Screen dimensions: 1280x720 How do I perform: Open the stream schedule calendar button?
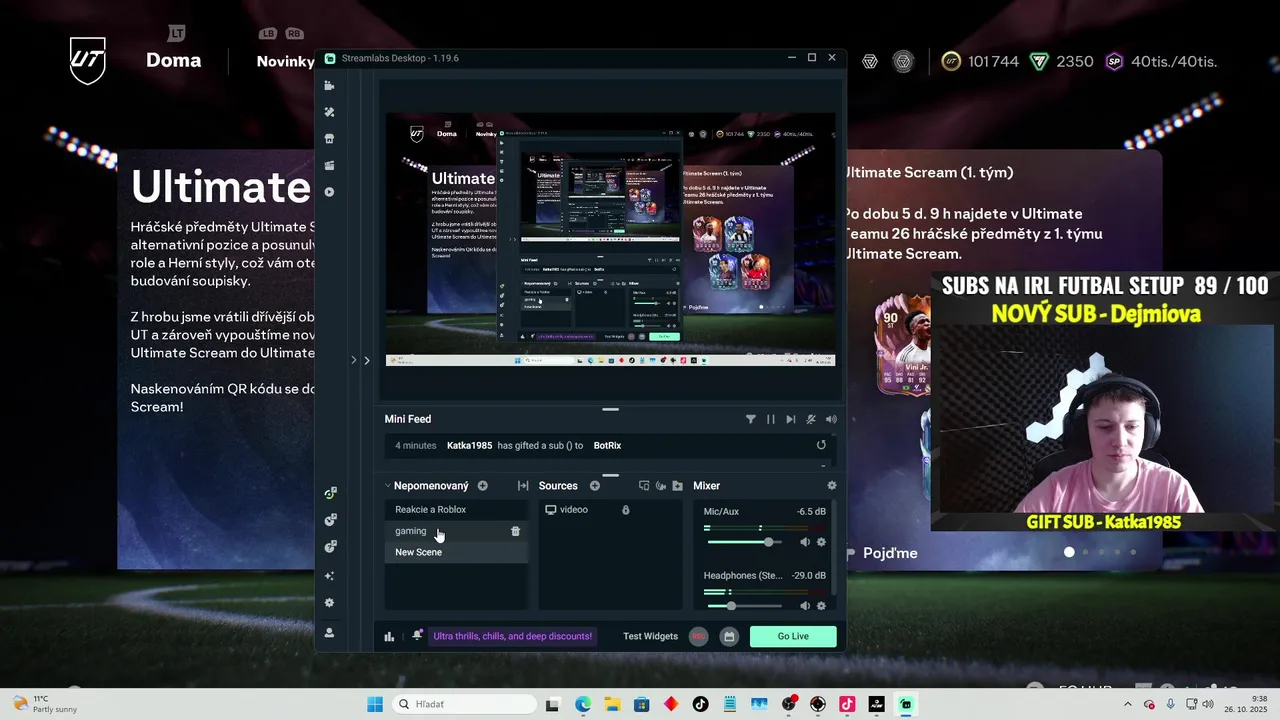(729, 636)
